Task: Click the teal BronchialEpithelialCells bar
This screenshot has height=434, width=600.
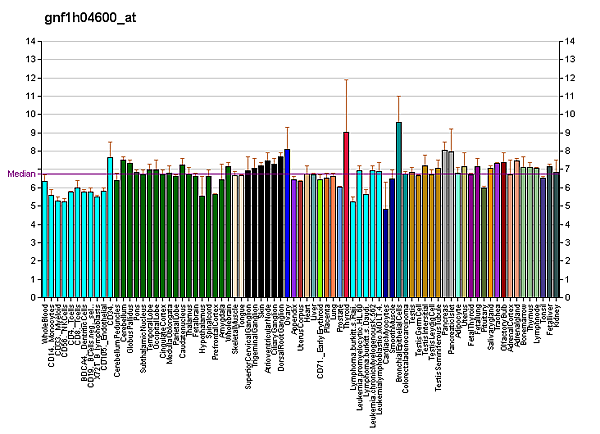Action: [399, 209]
